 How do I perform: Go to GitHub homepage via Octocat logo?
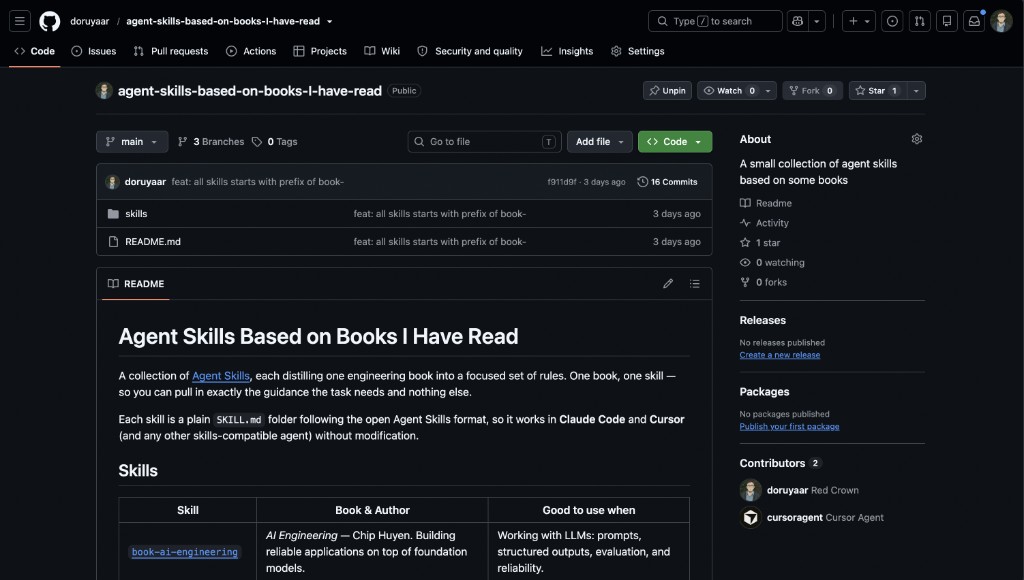[x=50, y=21]
